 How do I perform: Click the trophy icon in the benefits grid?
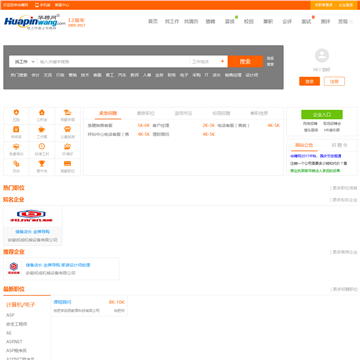42,164
